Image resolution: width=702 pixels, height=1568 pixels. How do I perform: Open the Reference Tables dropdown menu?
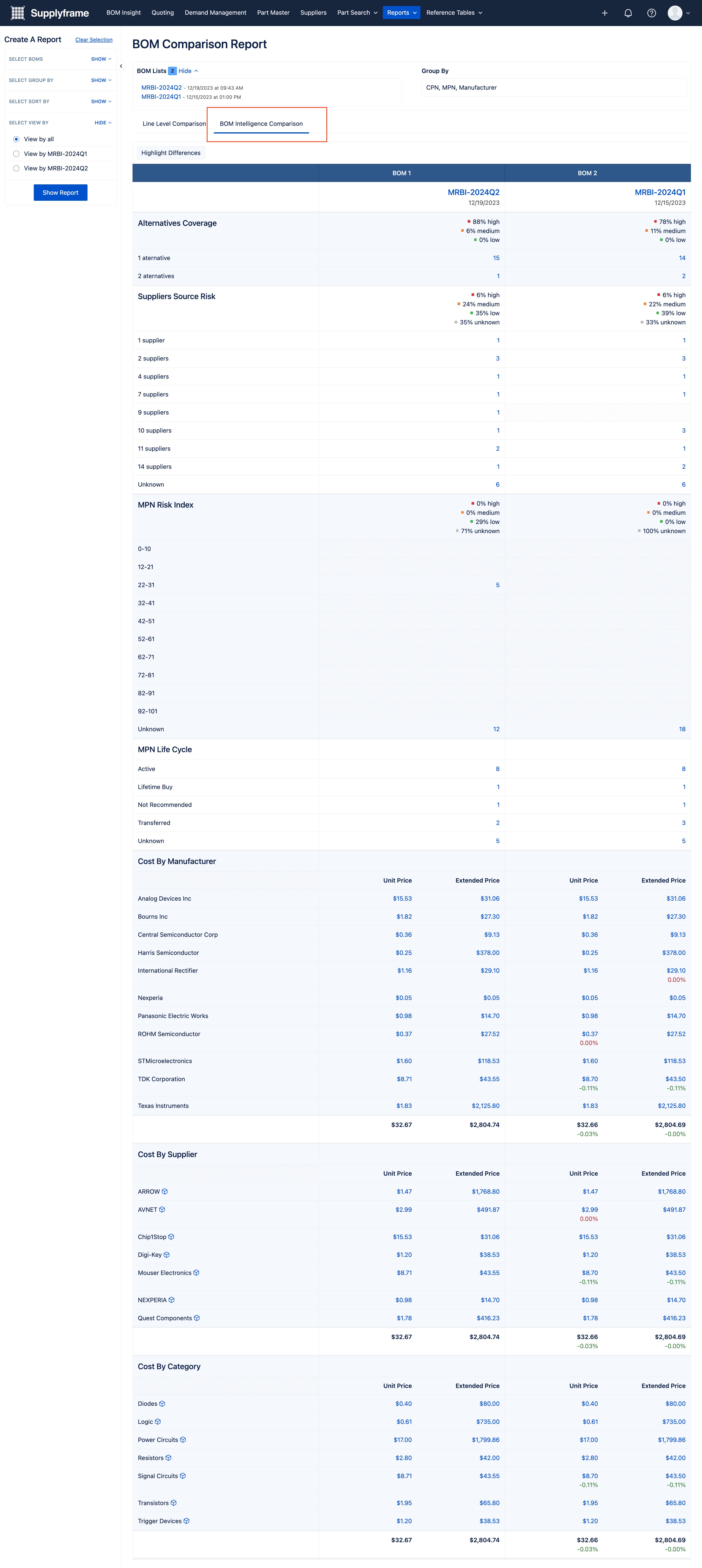point(454,13)
